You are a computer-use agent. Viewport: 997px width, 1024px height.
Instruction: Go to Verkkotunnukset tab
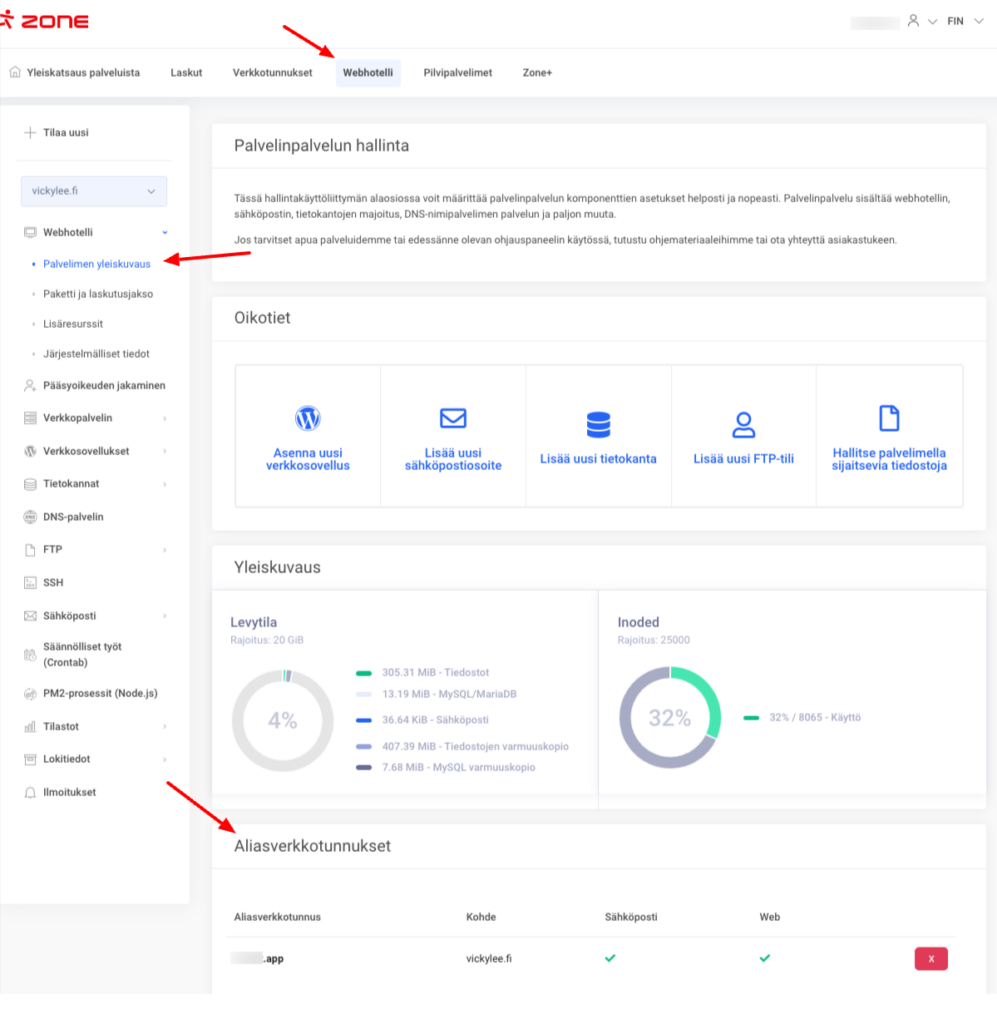(x=272, y=73)
